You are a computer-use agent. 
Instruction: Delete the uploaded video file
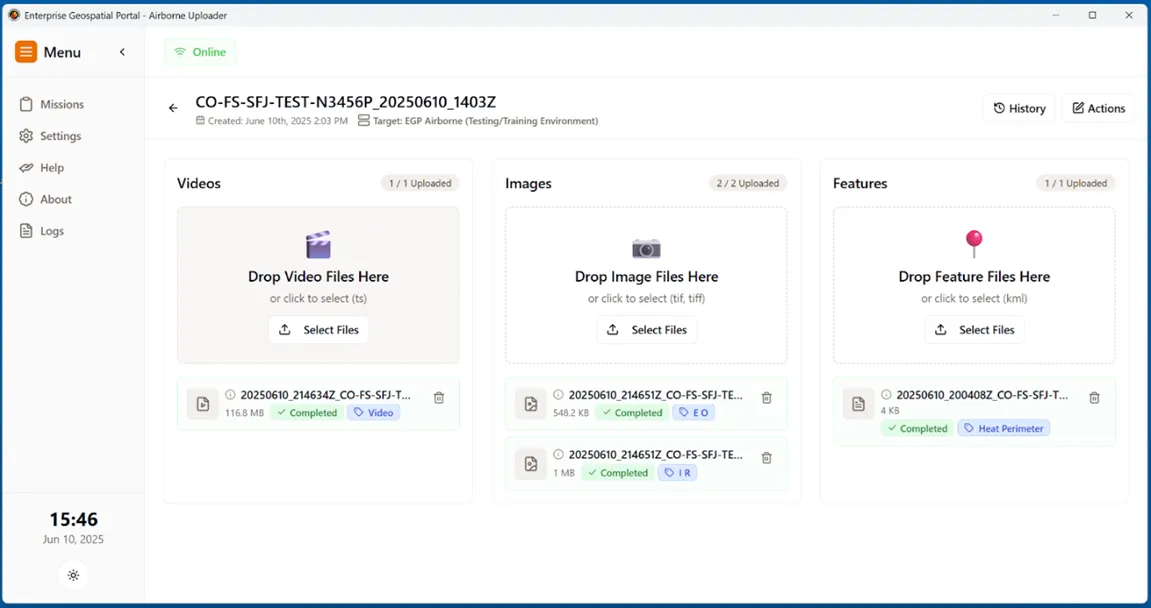pyautogui.click(x=438, y=397)
